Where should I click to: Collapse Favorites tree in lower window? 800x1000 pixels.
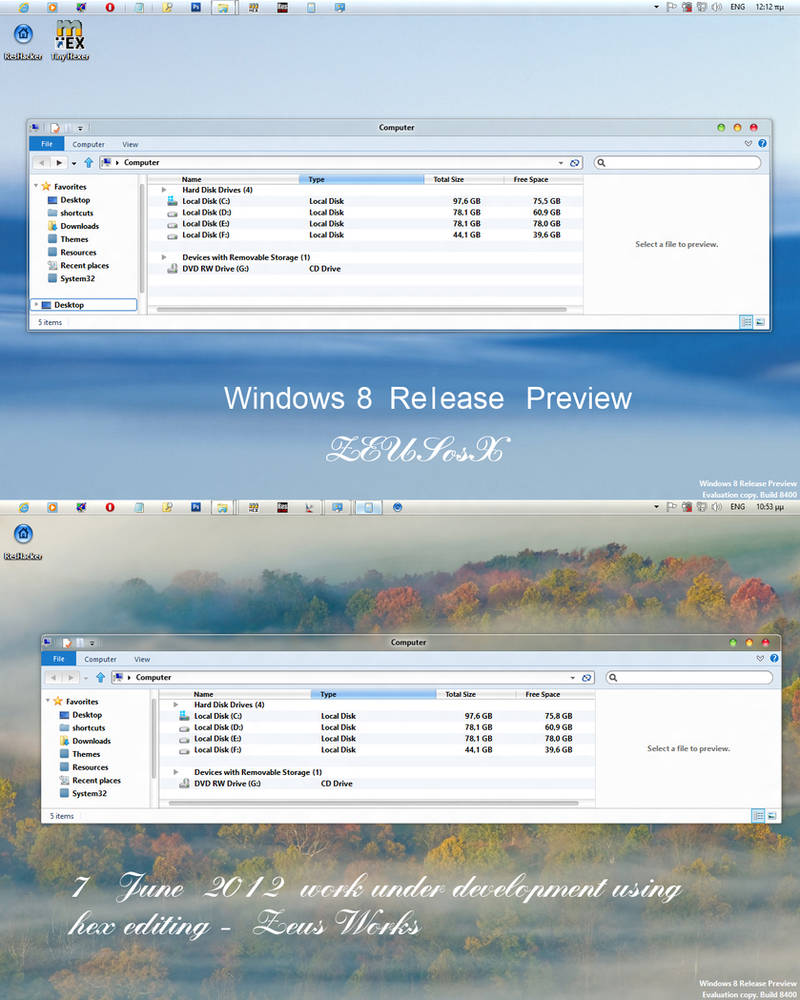click(48, 700)
